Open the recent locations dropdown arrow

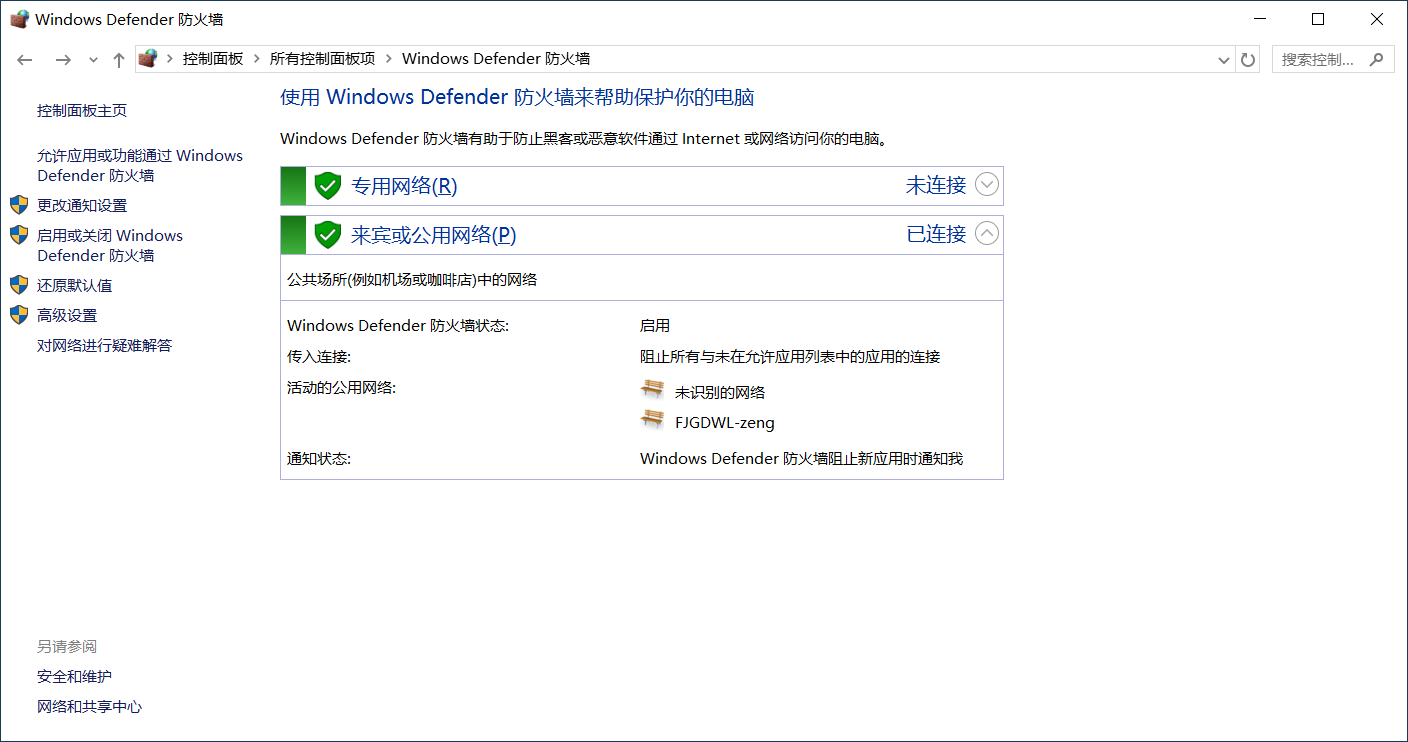coord(93,60)
